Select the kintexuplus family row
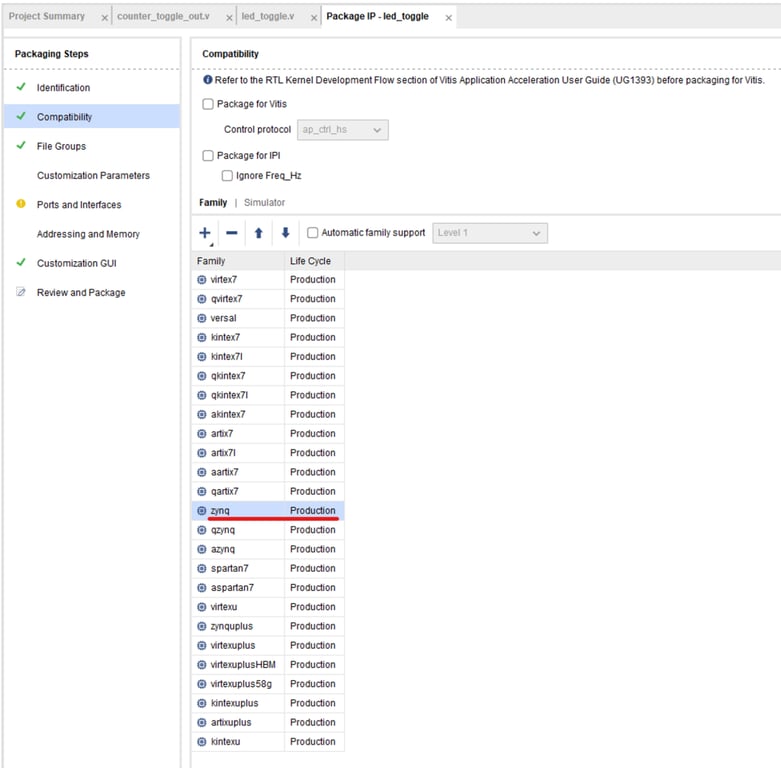The image size is (781, 768). coord(268,703)
